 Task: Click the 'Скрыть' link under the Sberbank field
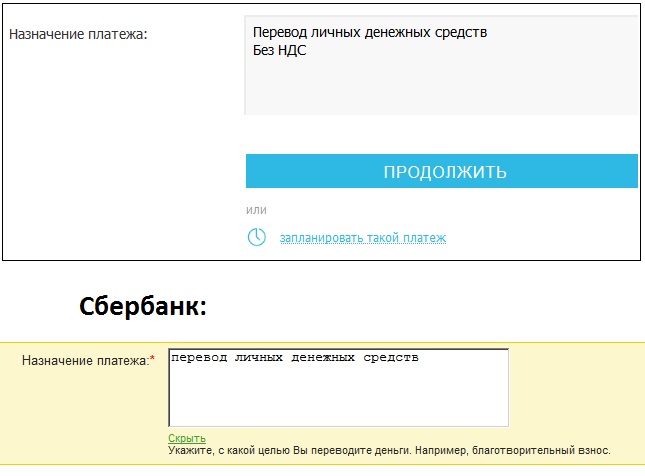(x=187, y=438)
